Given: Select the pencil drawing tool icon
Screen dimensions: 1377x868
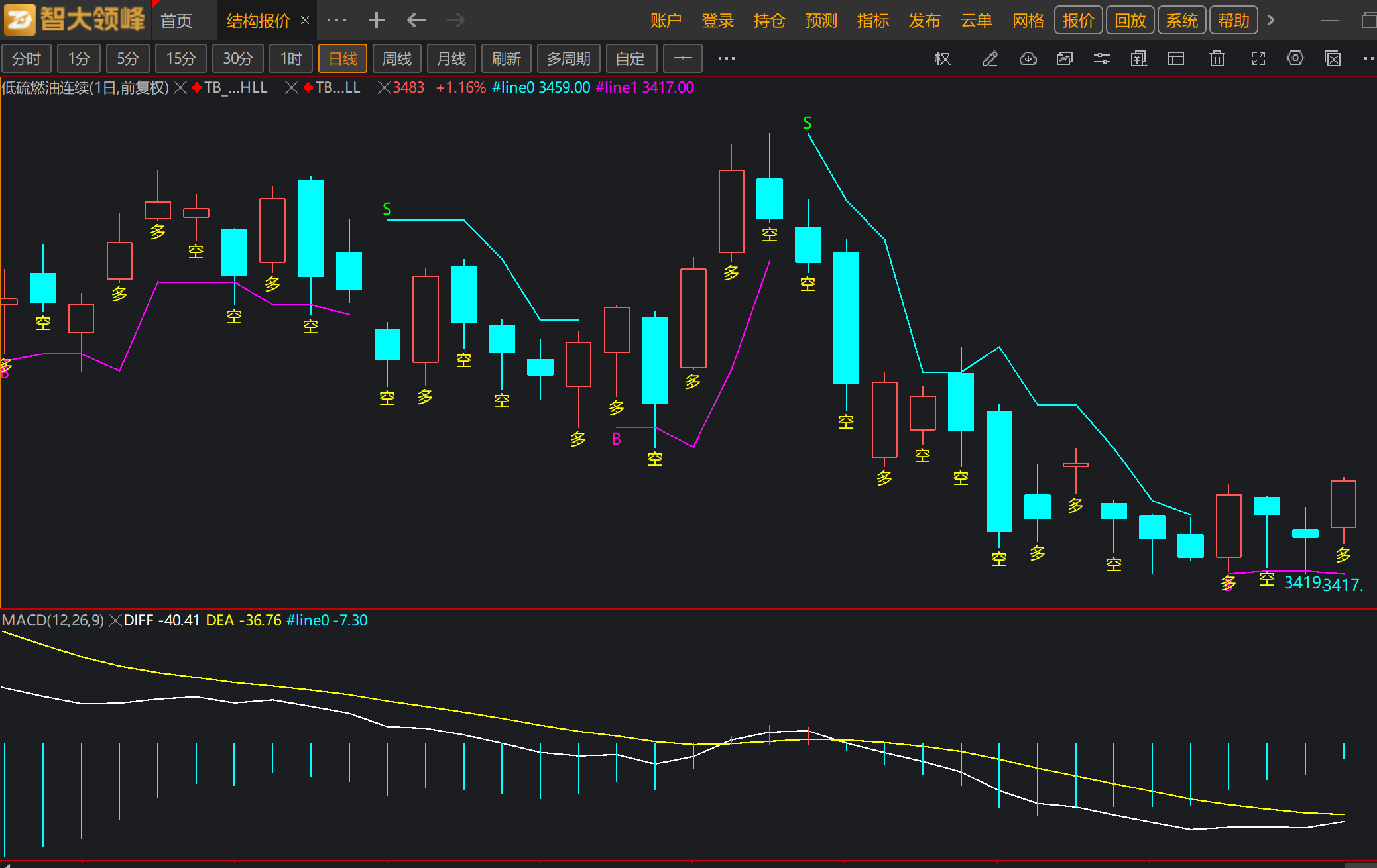Looking at the screenshot, I should pos(990,59).
